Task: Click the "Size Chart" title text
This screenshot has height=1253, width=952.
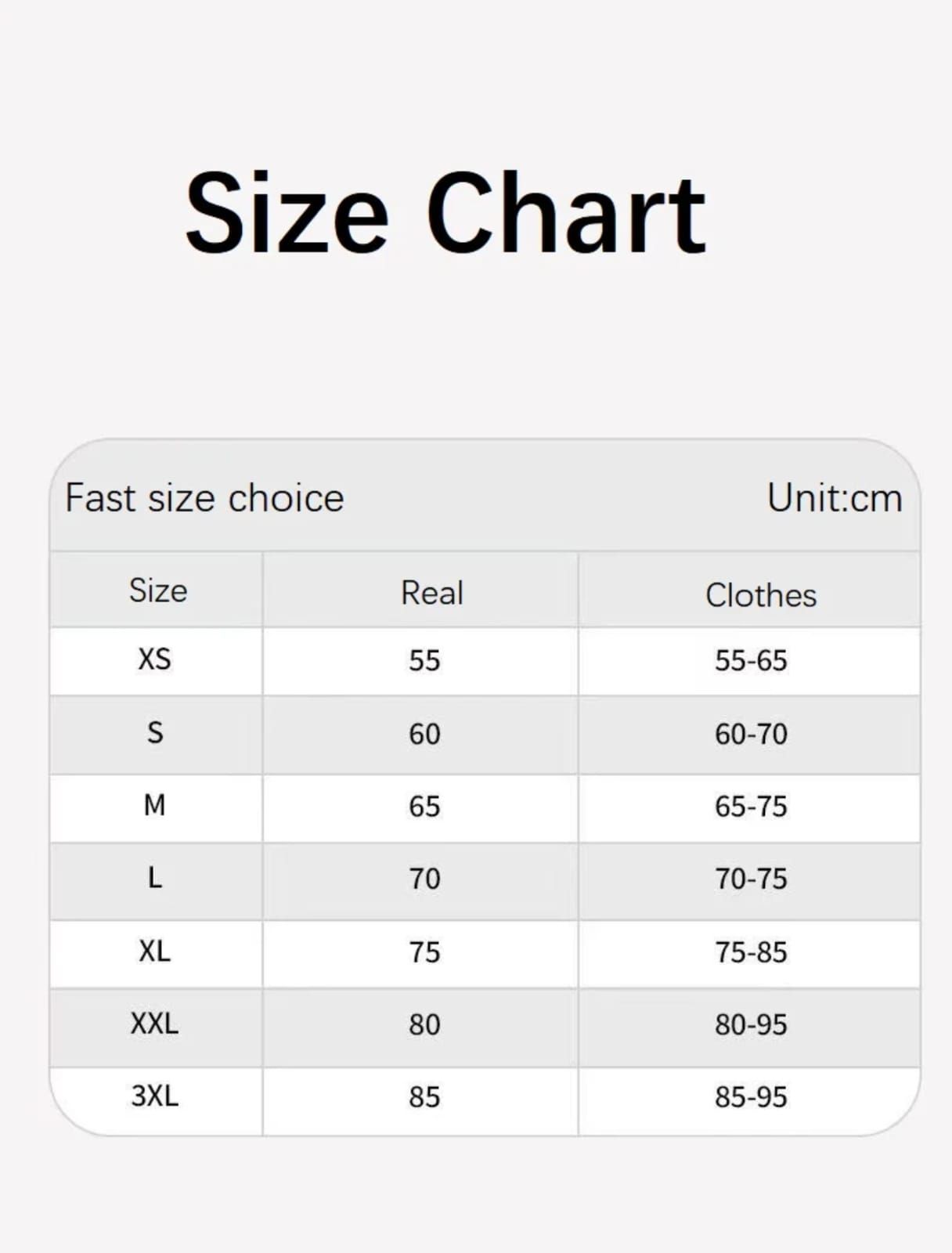Action: tap(445, 213)
